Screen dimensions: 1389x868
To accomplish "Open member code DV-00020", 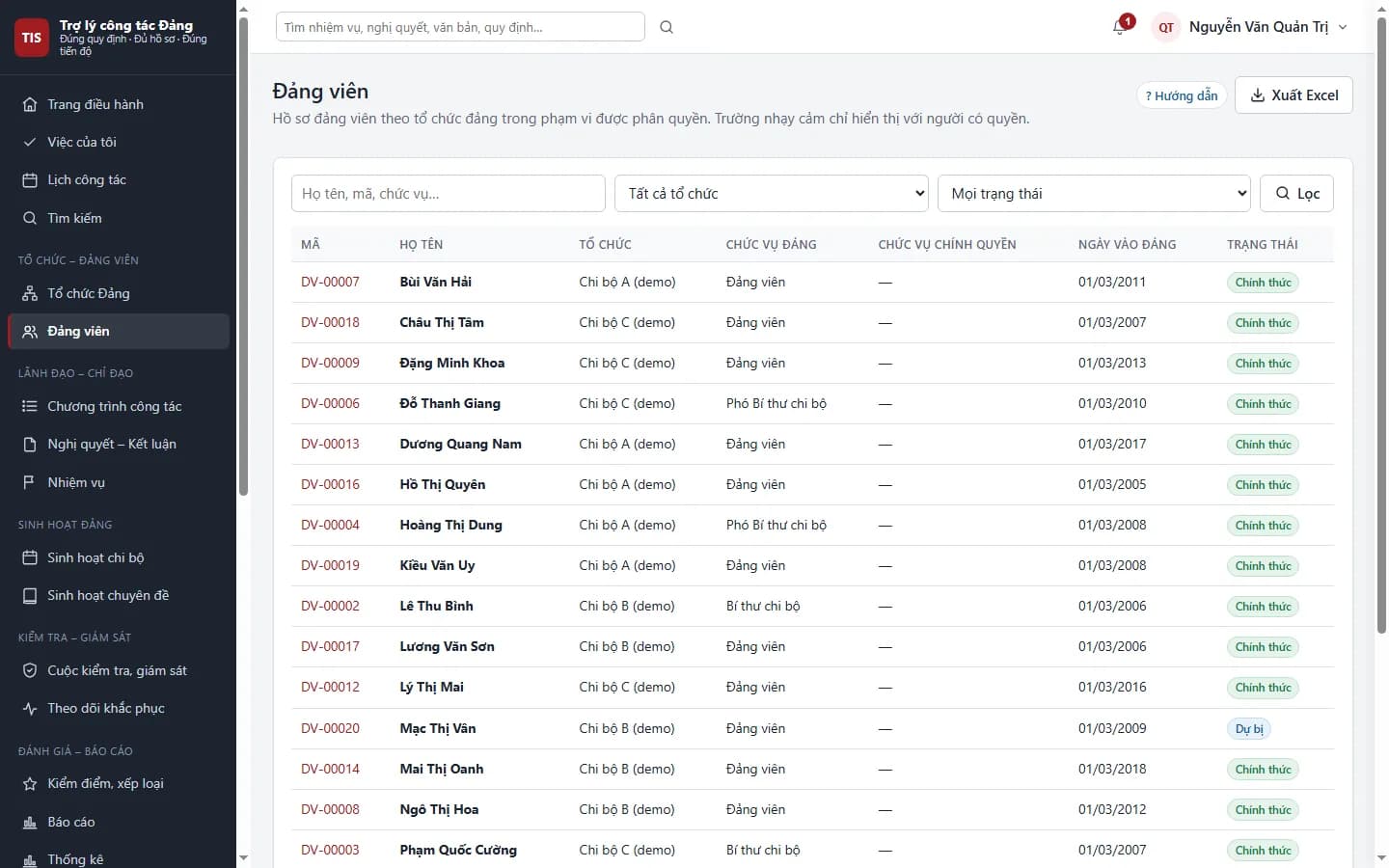I will coord(330,728).
